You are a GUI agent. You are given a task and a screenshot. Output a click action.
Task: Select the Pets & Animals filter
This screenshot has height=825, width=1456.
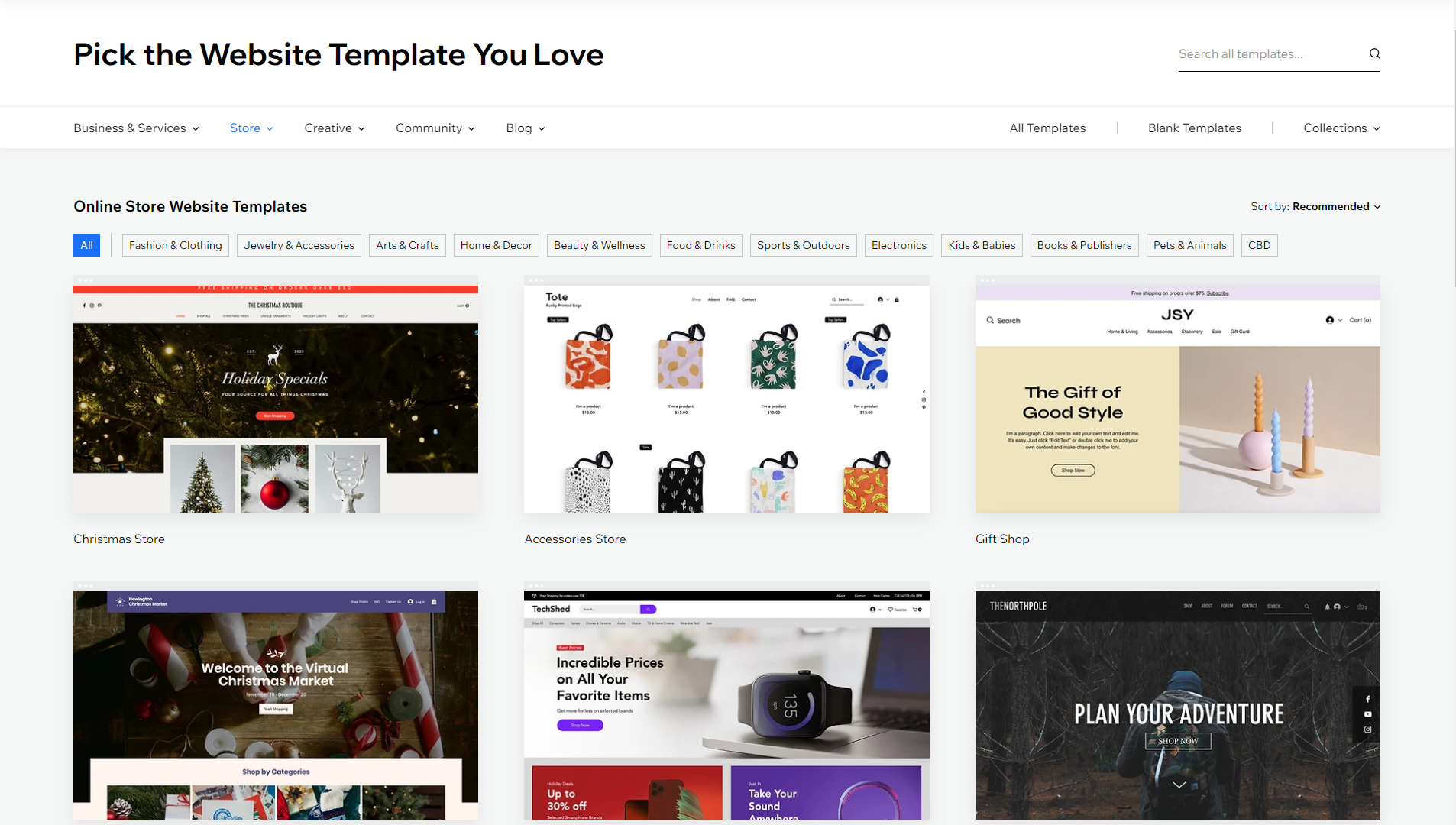1189,245
